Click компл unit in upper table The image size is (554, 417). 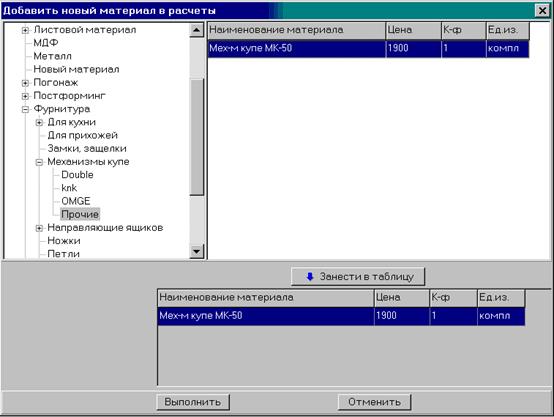[x=508, y=48]
